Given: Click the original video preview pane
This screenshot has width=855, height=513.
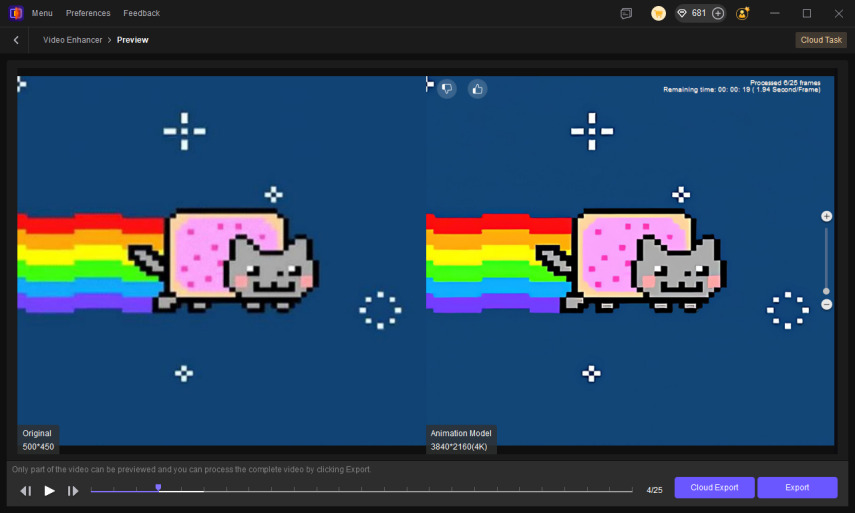Looking at the screenshot, I should [221, 261].
